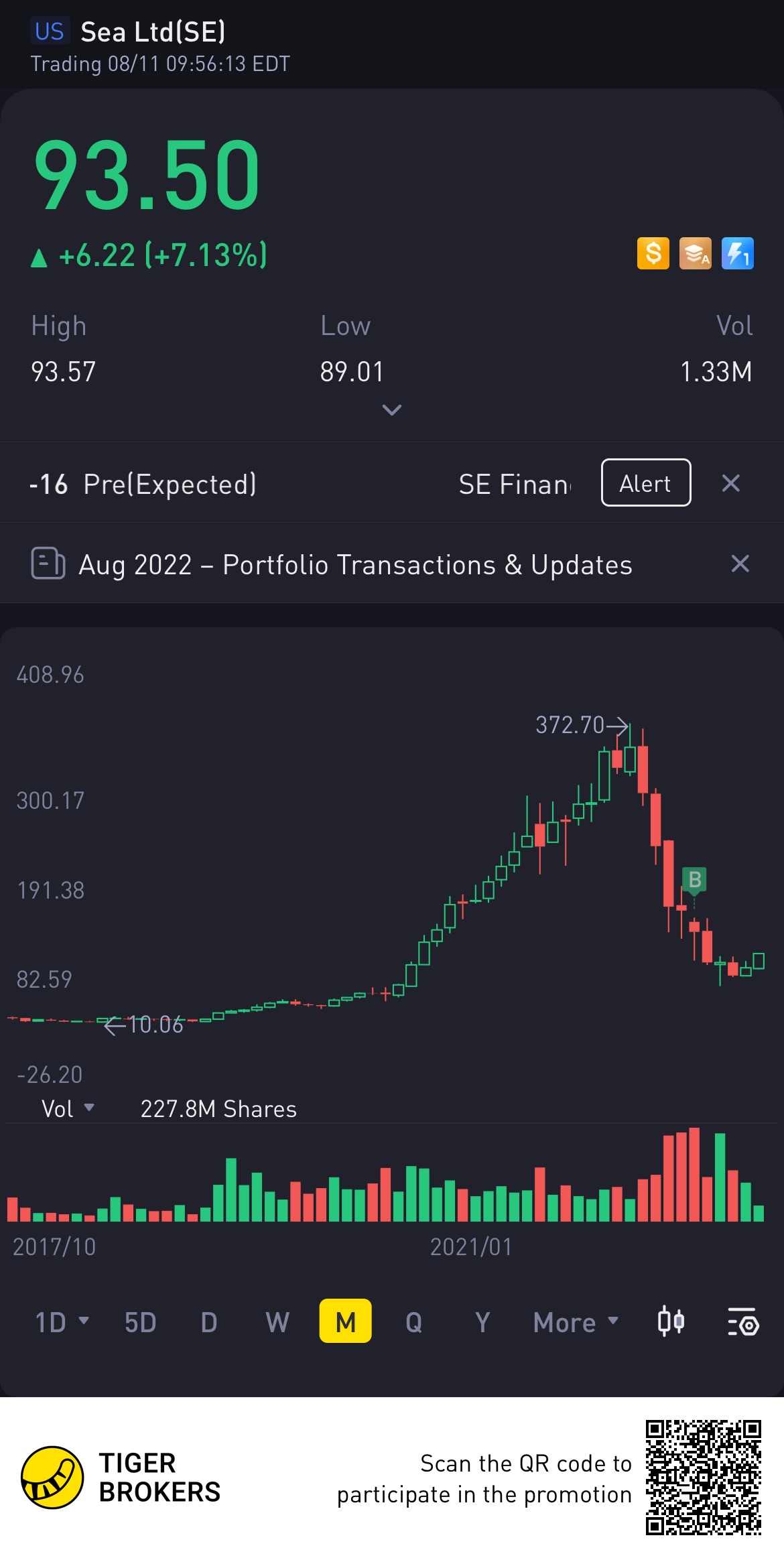Tap the green B buy marker
This screenshot has height=1558, width=784.
point(694,879)
